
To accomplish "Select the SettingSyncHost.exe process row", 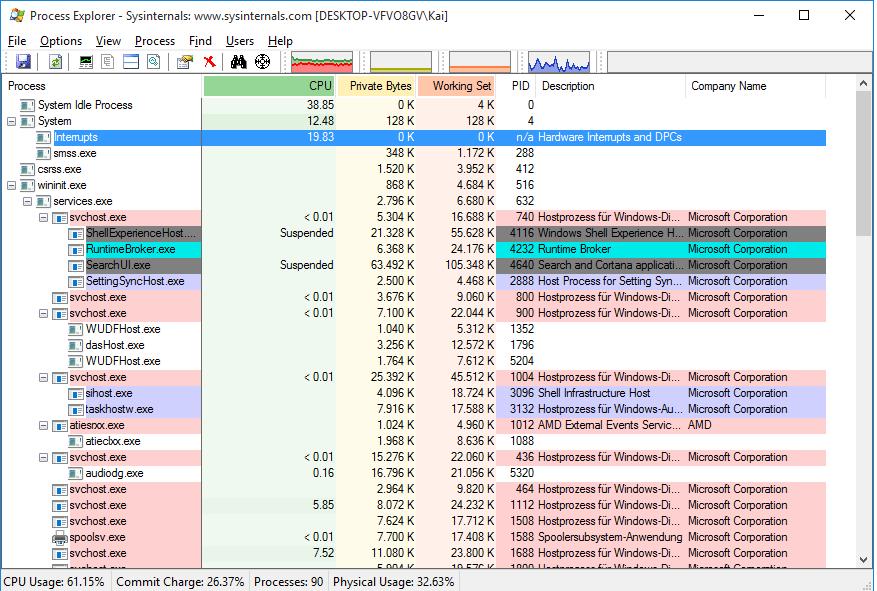I will tap(414, 282).
